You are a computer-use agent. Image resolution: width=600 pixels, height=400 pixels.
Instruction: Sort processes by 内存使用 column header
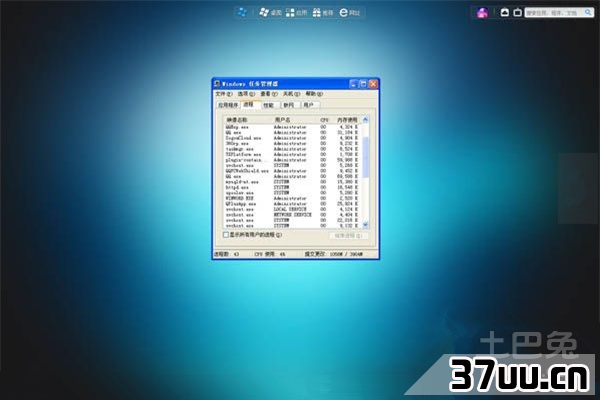346,120
